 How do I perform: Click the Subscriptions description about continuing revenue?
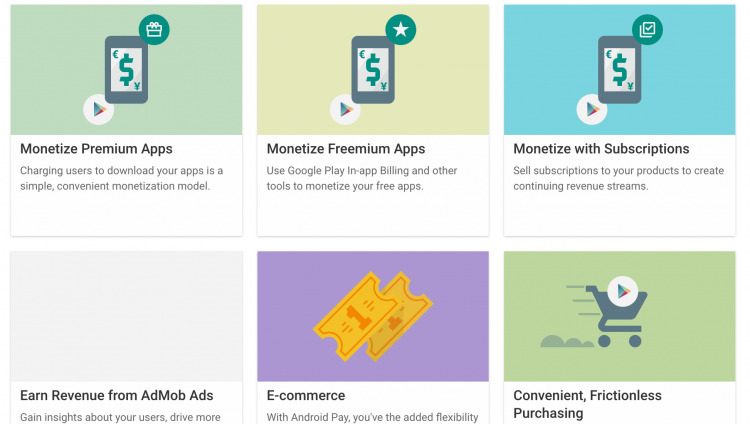point(617,178)
